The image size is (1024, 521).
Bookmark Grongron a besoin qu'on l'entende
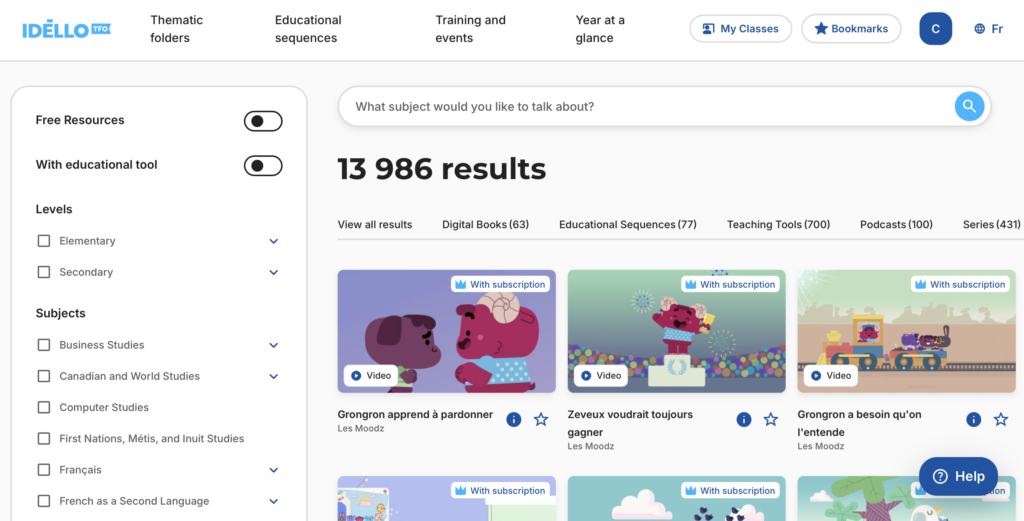point(1000,420)
